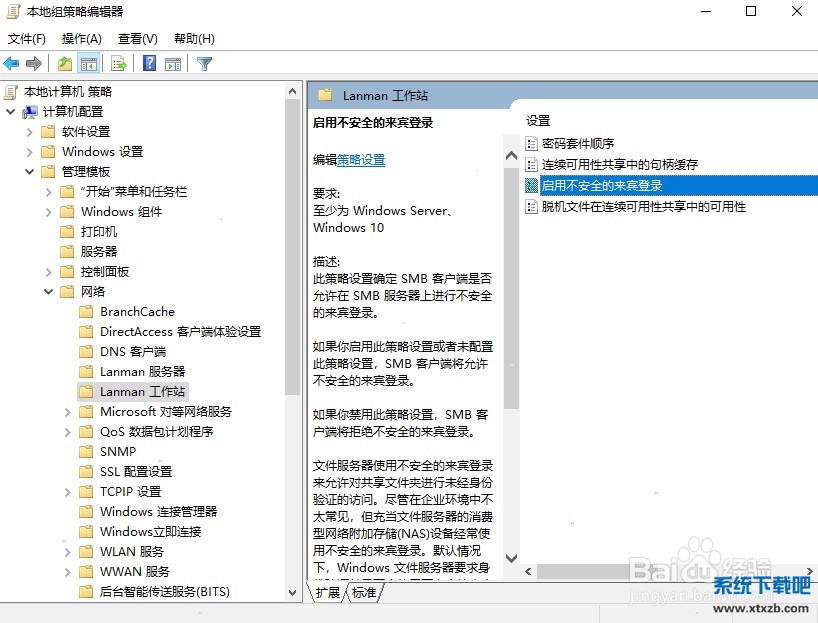The image size is (818, 623).
Task: Expand the TCPIP 设置 tree node
Action: click(x=68, y=492)
